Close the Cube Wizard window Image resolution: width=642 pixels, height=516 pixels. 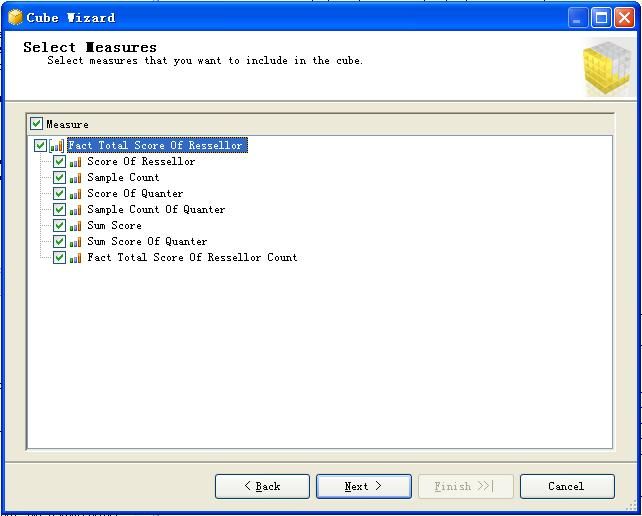[x=624, y=18]
